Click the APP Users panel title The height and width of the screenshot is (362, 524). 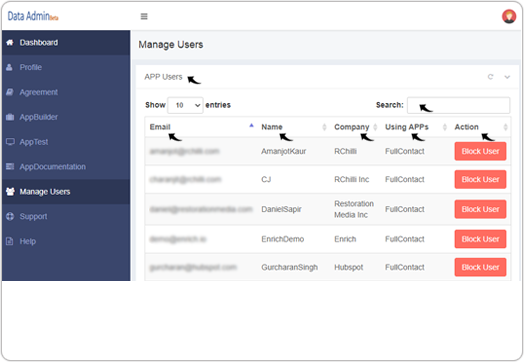tap(163, 77)
